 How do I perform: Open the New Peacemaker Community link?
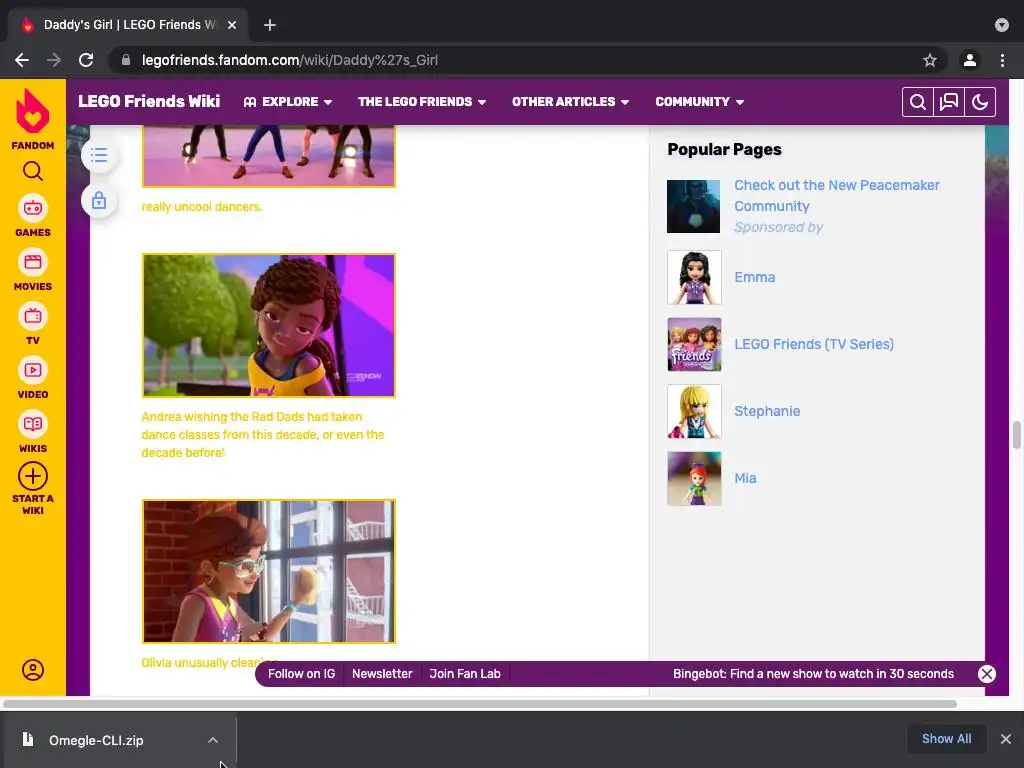click(837, 195)
